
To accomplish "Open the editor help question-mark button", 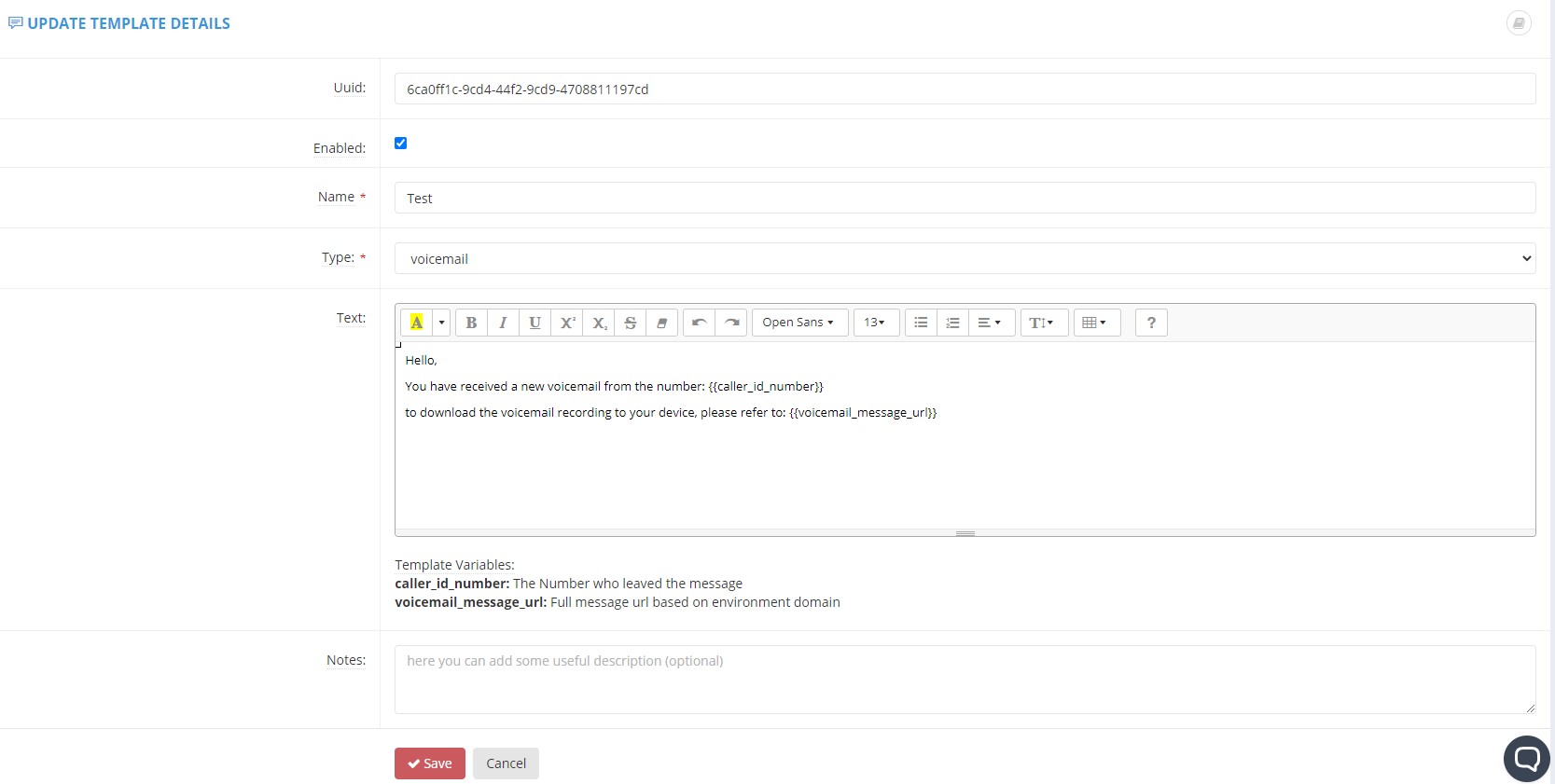I will [1151, 323].
